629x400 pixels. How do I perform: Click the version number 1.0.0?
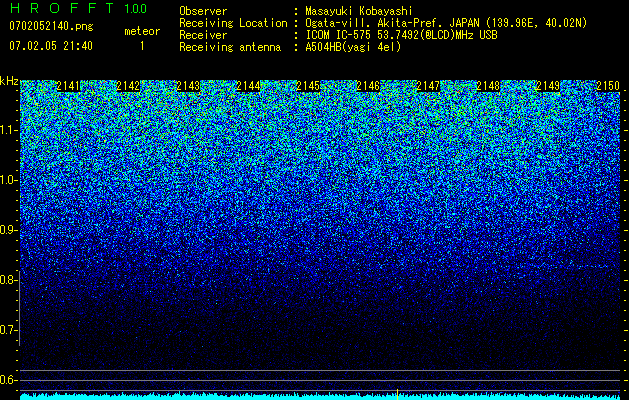[136, 9]
